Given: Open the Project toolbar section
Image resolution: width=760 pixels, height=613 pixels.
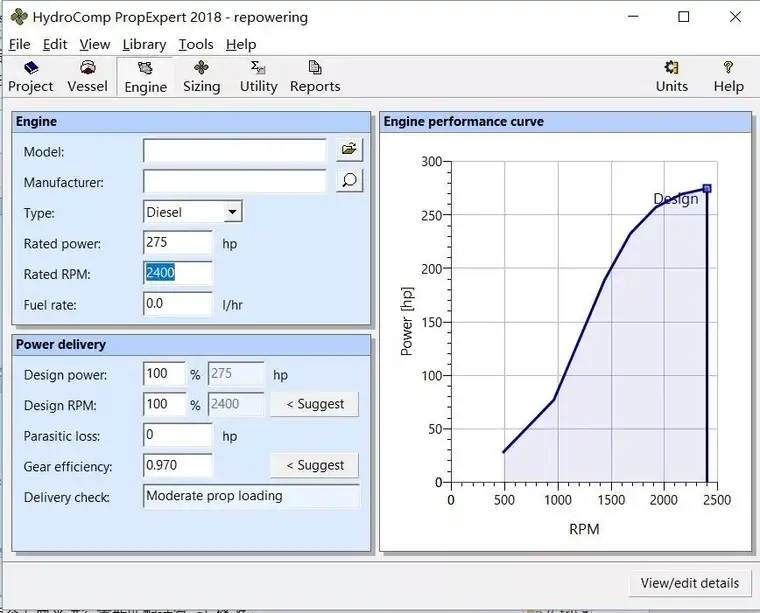Looking at the screenshot, I should (31, 77).
